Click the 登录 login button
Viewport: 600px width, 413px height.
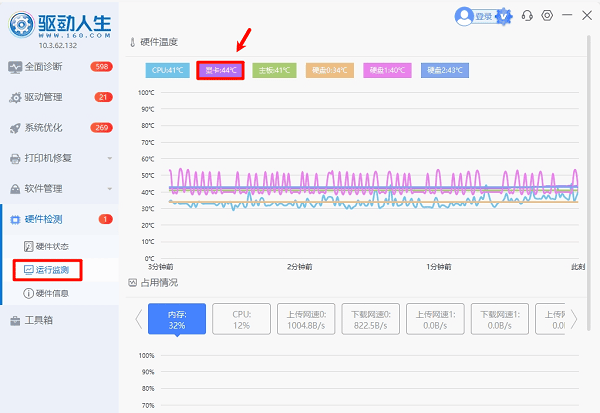[483, 17]
